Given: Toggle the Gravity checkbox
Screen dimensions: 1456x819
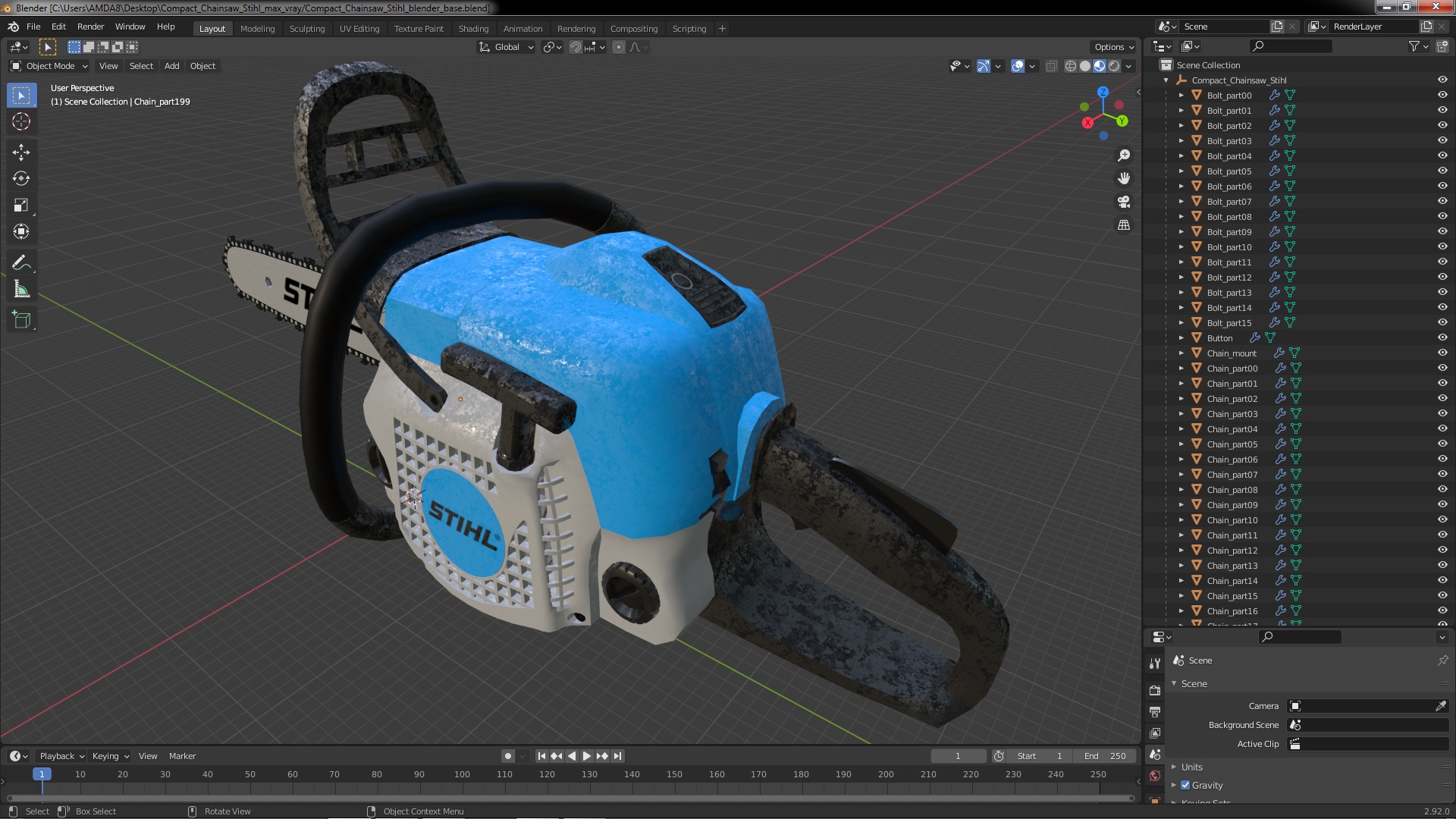Looking at the screenshot, I should tap(1185, 785).
